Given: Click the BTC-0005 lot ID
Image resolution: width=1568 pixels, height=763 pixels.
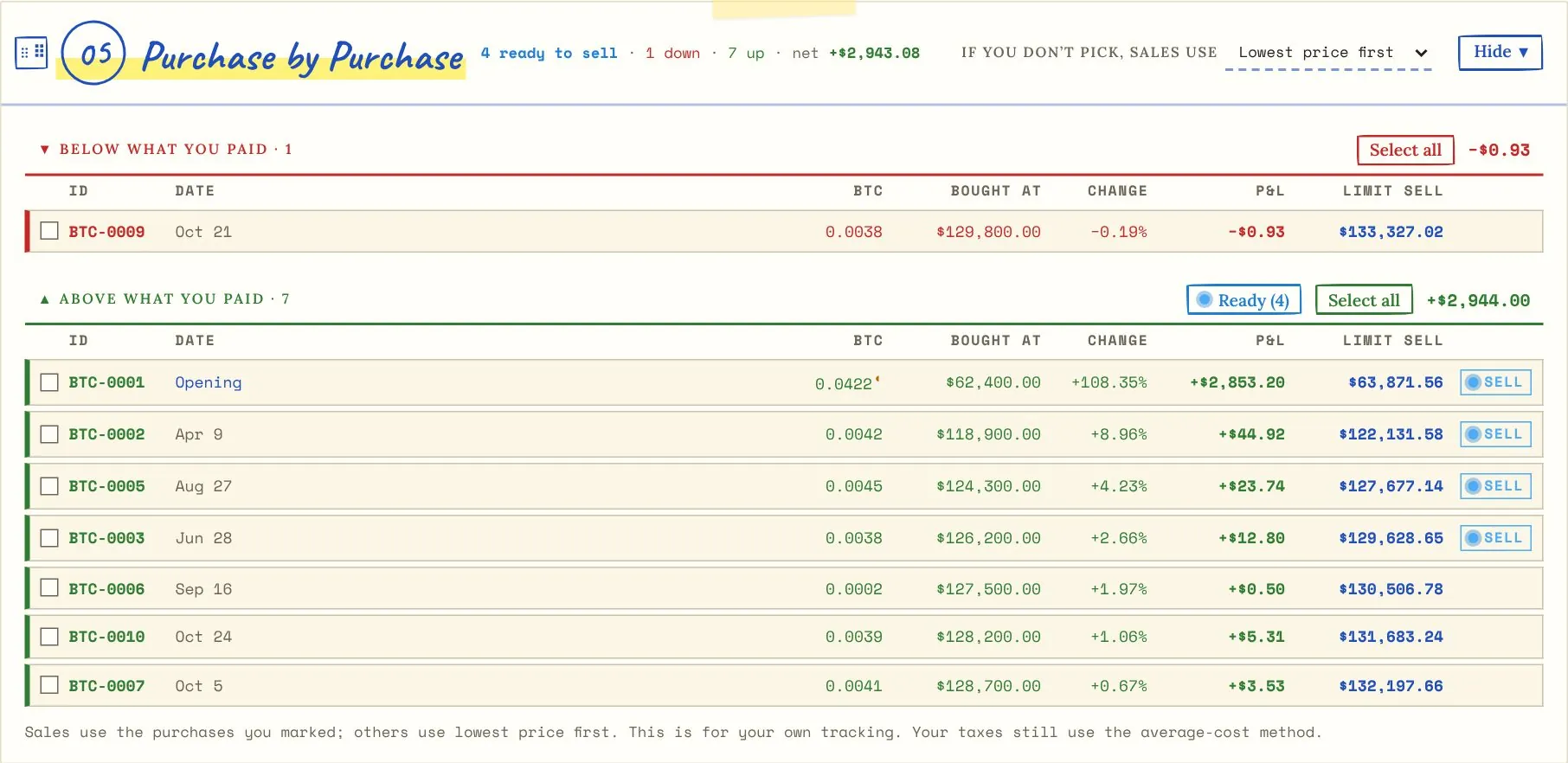Looking at the screenshot, I should [x=106, y=486].
